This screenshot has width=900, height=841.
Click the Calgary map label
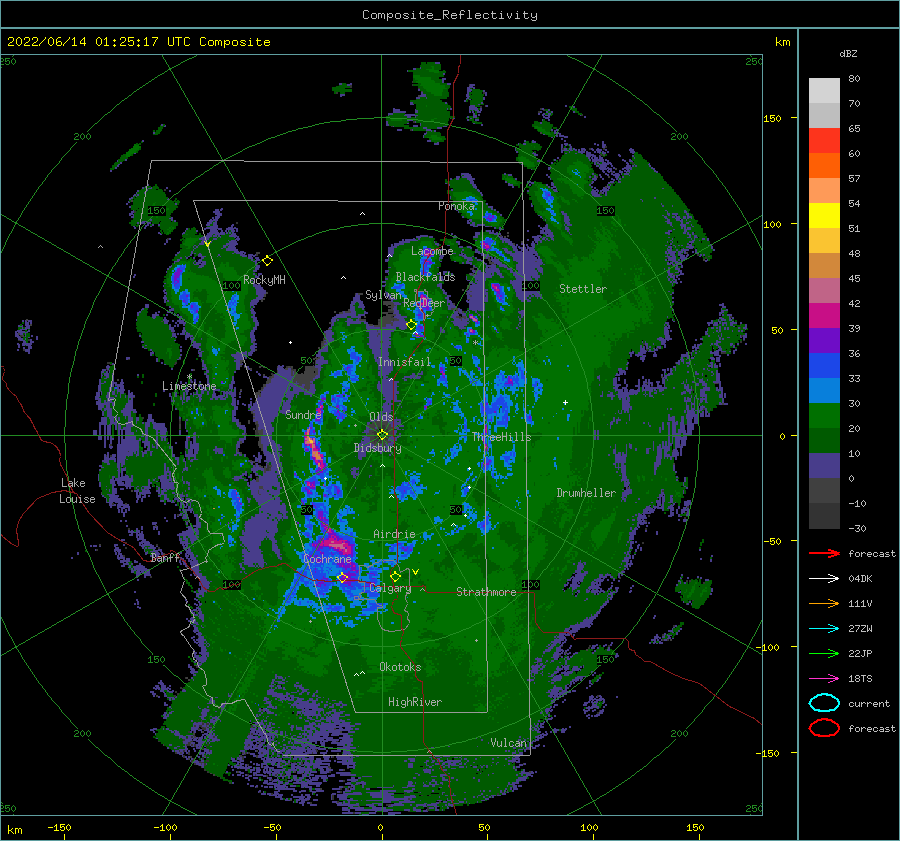point(390,588)
